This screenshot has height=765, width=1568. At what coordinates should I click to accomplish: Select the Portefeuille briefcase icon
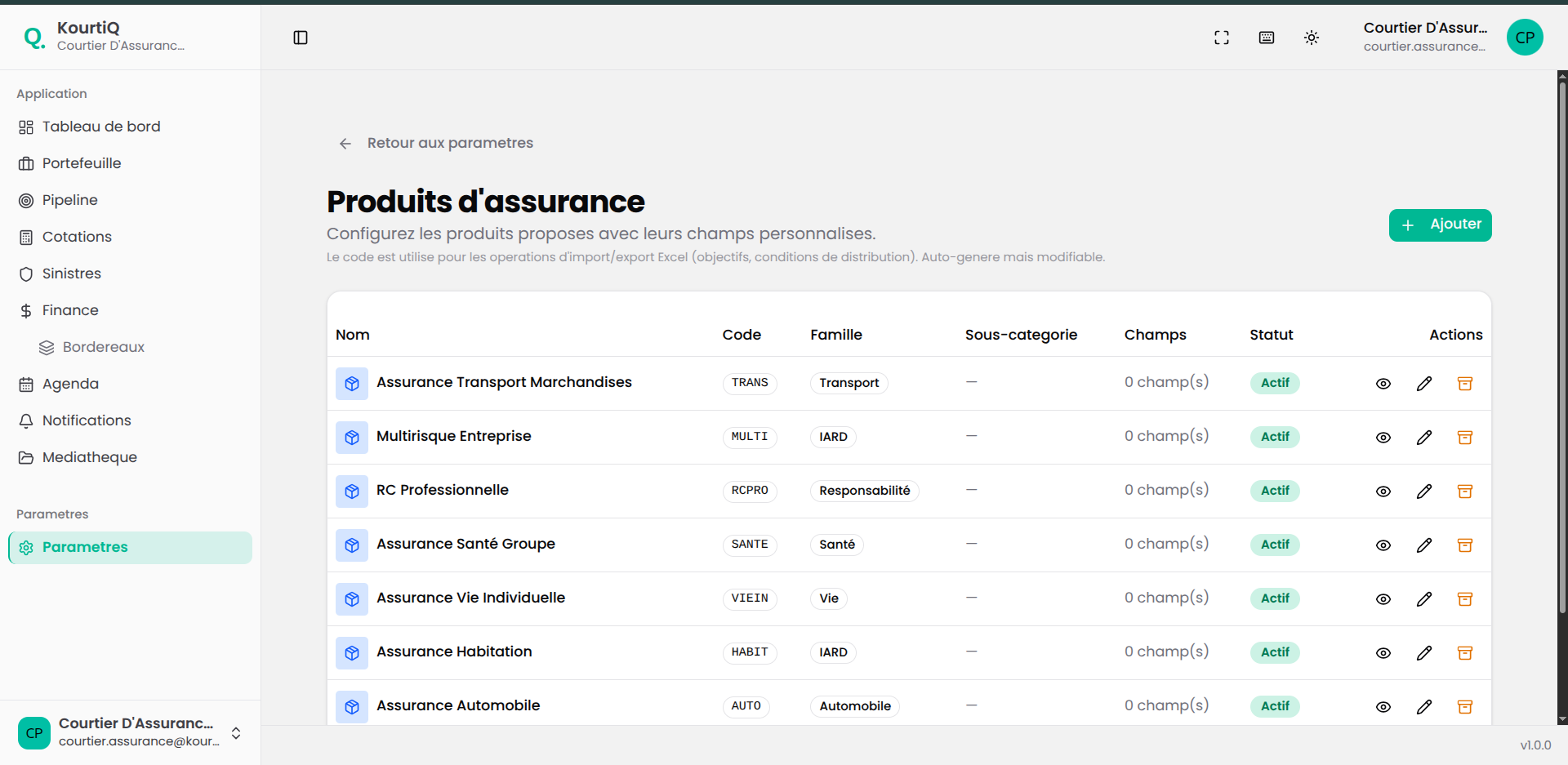pos(27,163)
